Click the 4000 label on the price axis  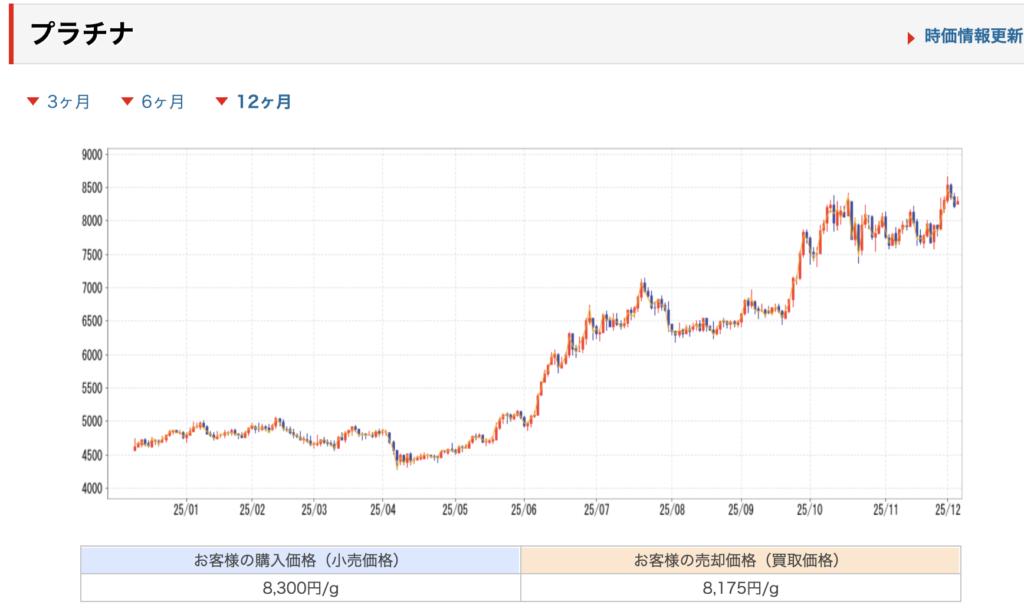click(x=92, y=489)
